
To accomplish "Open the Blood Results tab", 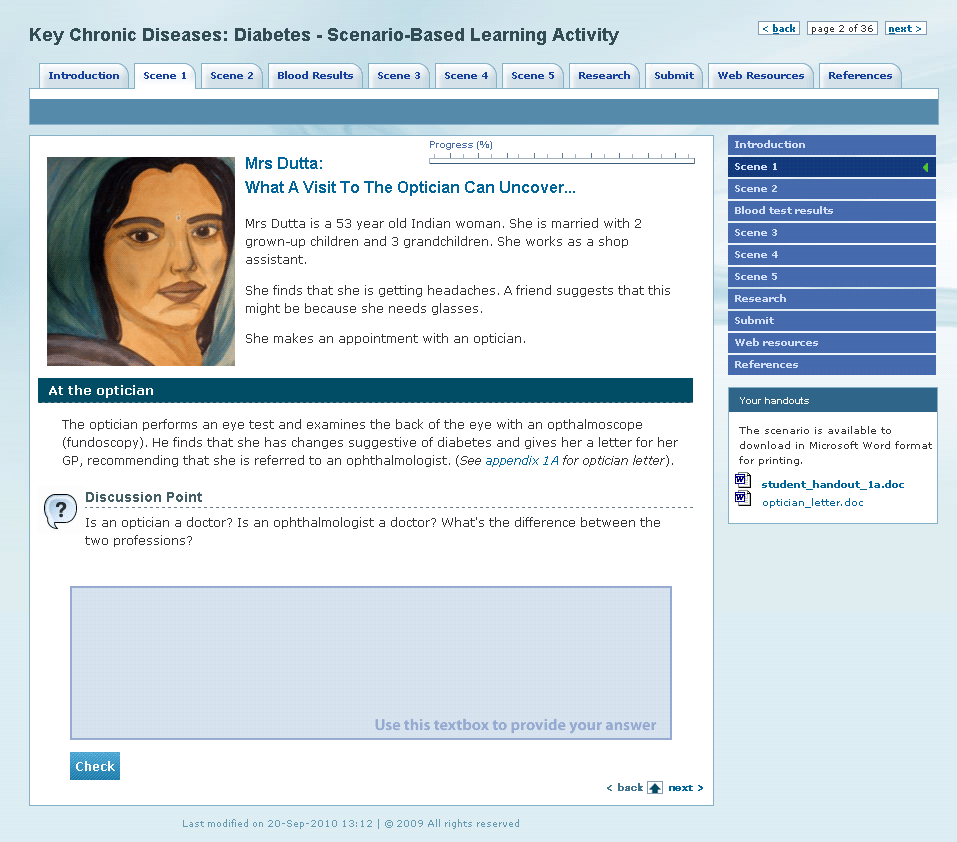I will coord(315,76).
